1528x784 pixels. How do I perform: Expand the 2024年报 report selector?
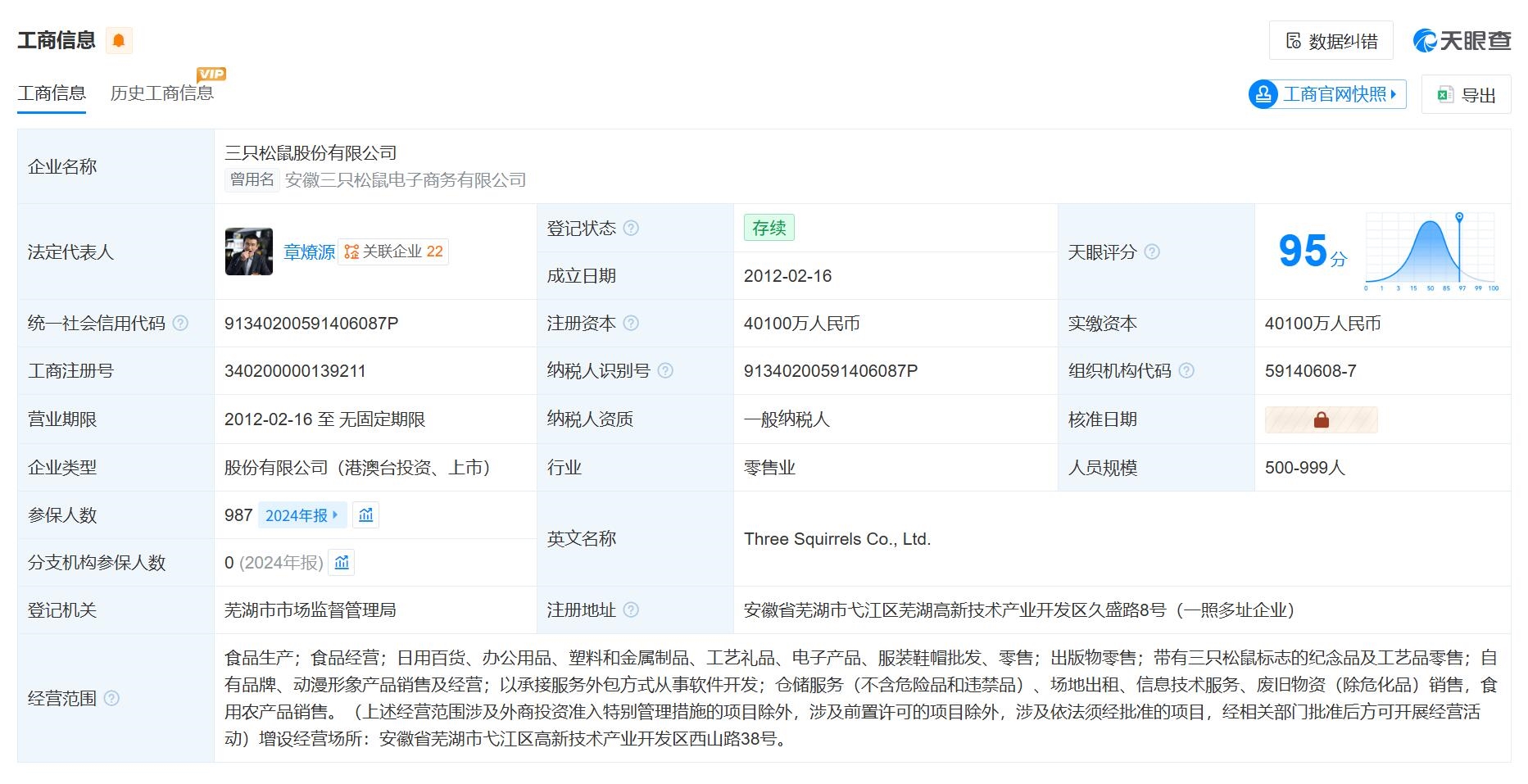tap(302, 515)
